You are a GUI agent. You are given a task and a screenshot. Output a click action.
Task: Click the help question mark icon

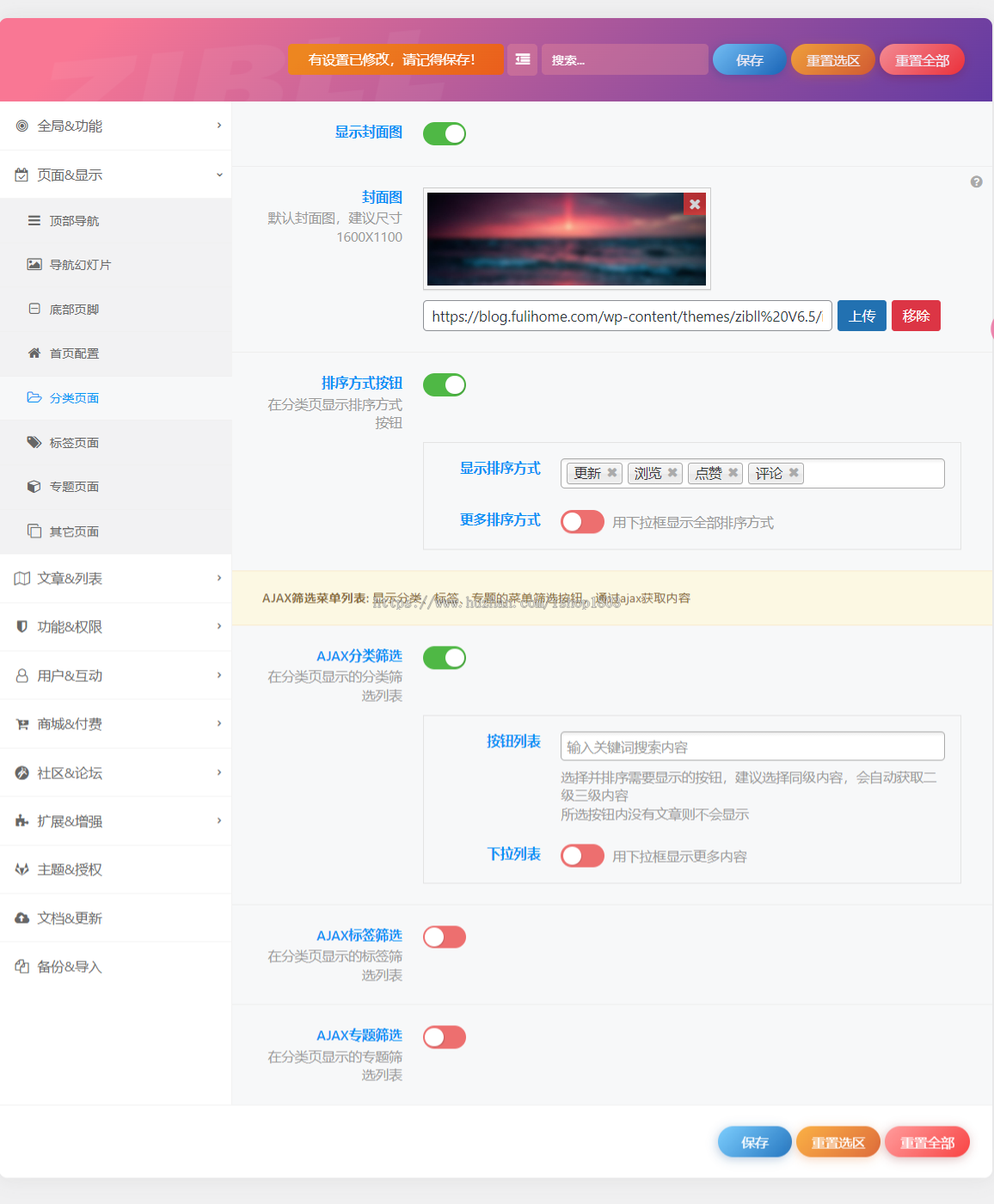click(976, 181)
